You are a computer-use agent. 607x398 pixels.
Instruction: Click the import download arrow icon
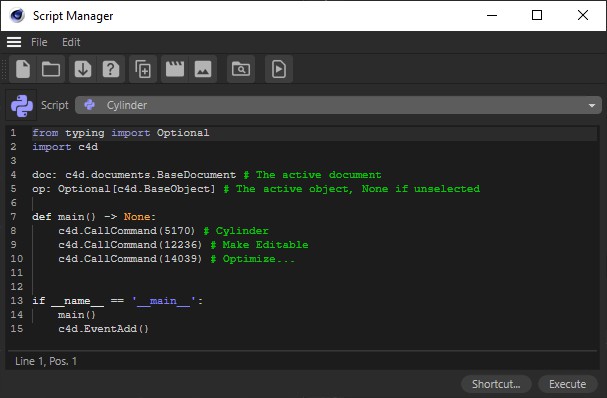(83, 69)
